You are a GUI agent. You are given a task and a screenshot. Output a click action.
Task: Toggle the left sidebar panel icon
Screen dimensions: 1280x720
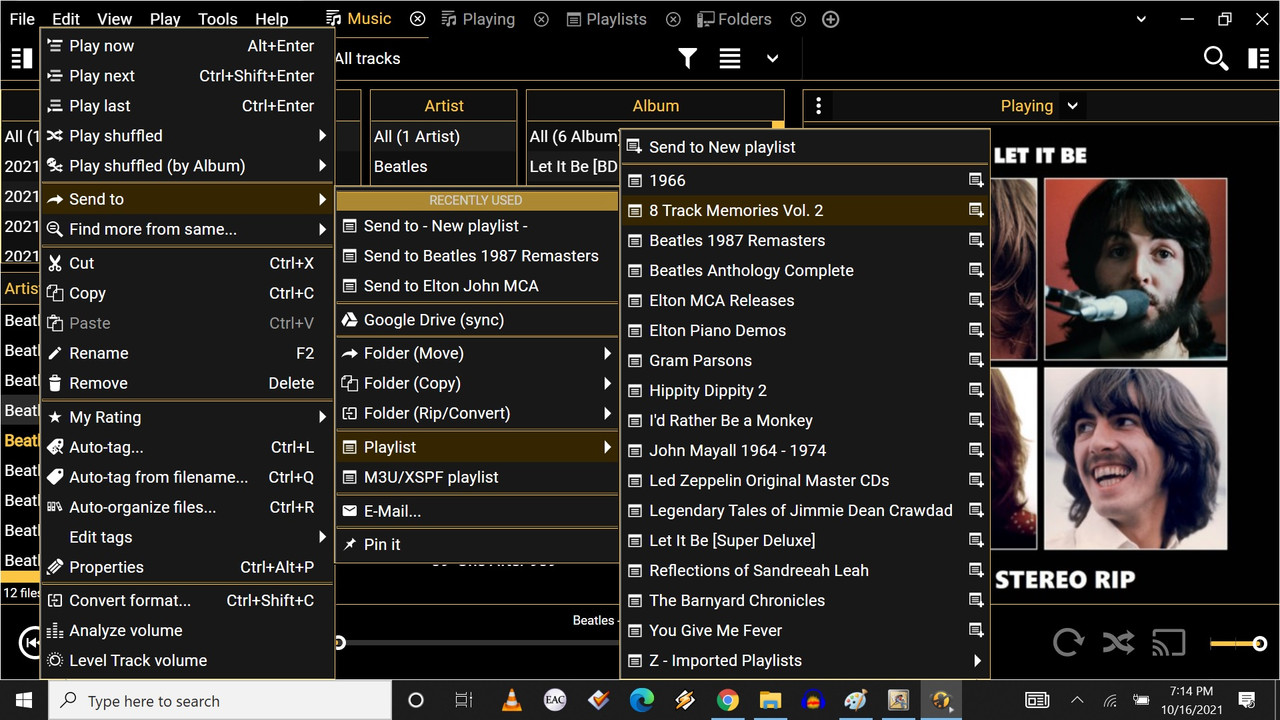tap(21, 59)
